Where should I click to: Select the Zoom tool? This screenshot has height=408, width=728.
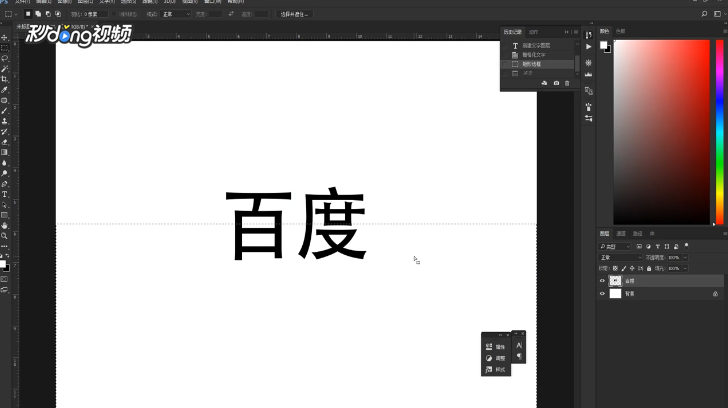point(5,236)
